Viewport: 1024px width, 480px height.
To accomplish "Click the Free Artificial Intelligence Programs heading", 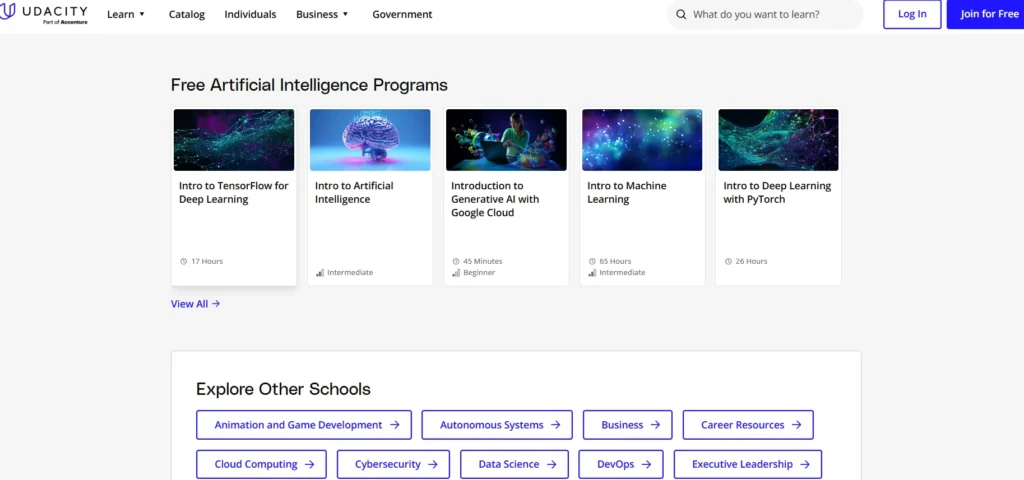I will coord(310,85).
